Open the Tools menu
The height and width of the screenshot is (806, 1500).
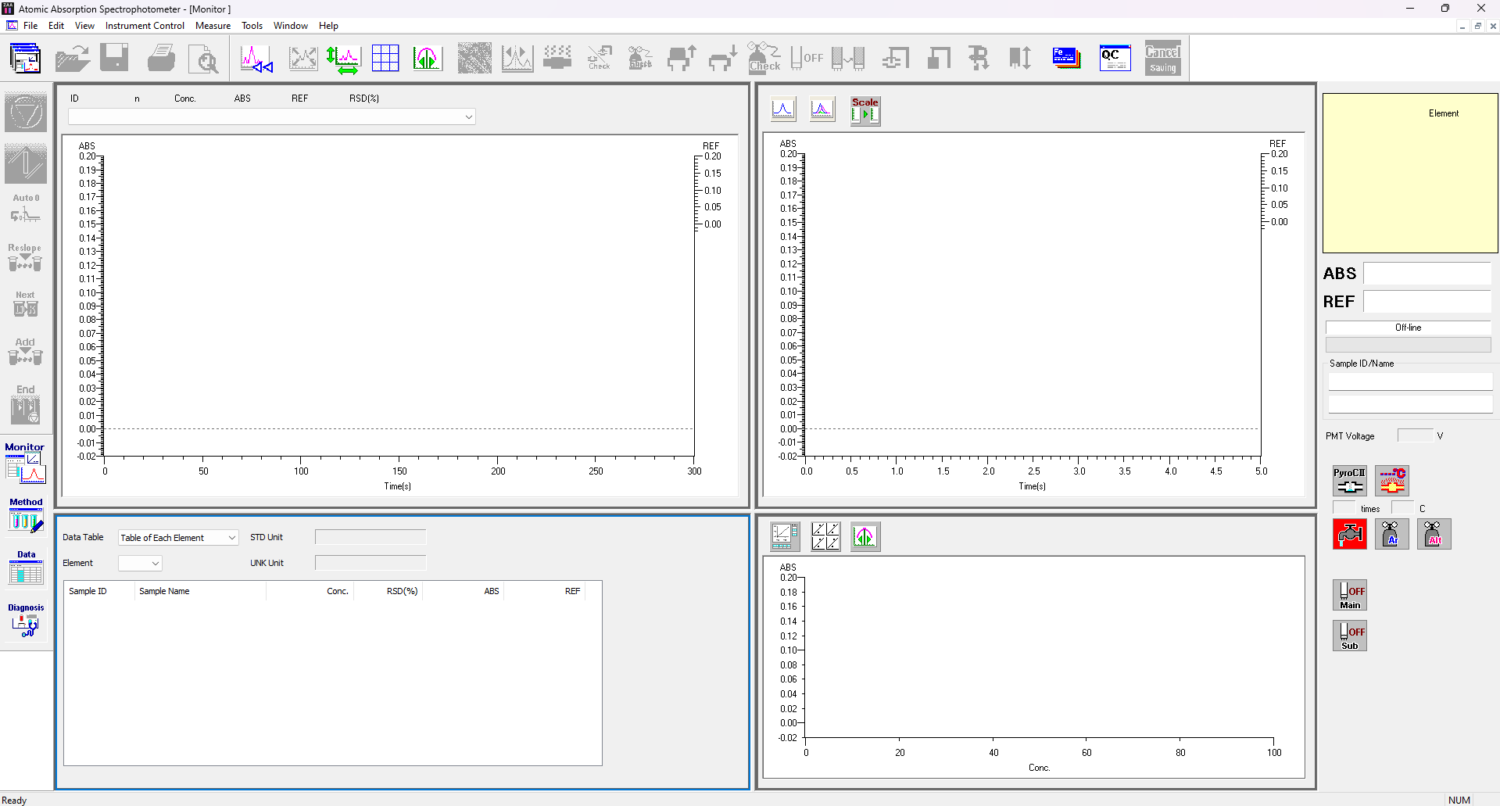pos(252,25)
